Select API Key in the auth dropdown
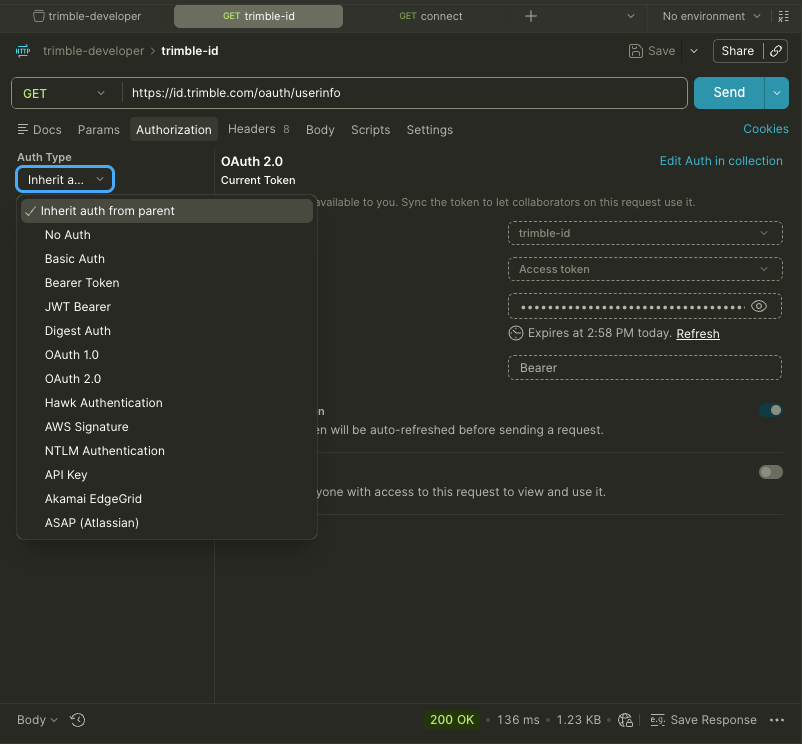Viewport: 802px width, 744px height. [x=66, y=475]
